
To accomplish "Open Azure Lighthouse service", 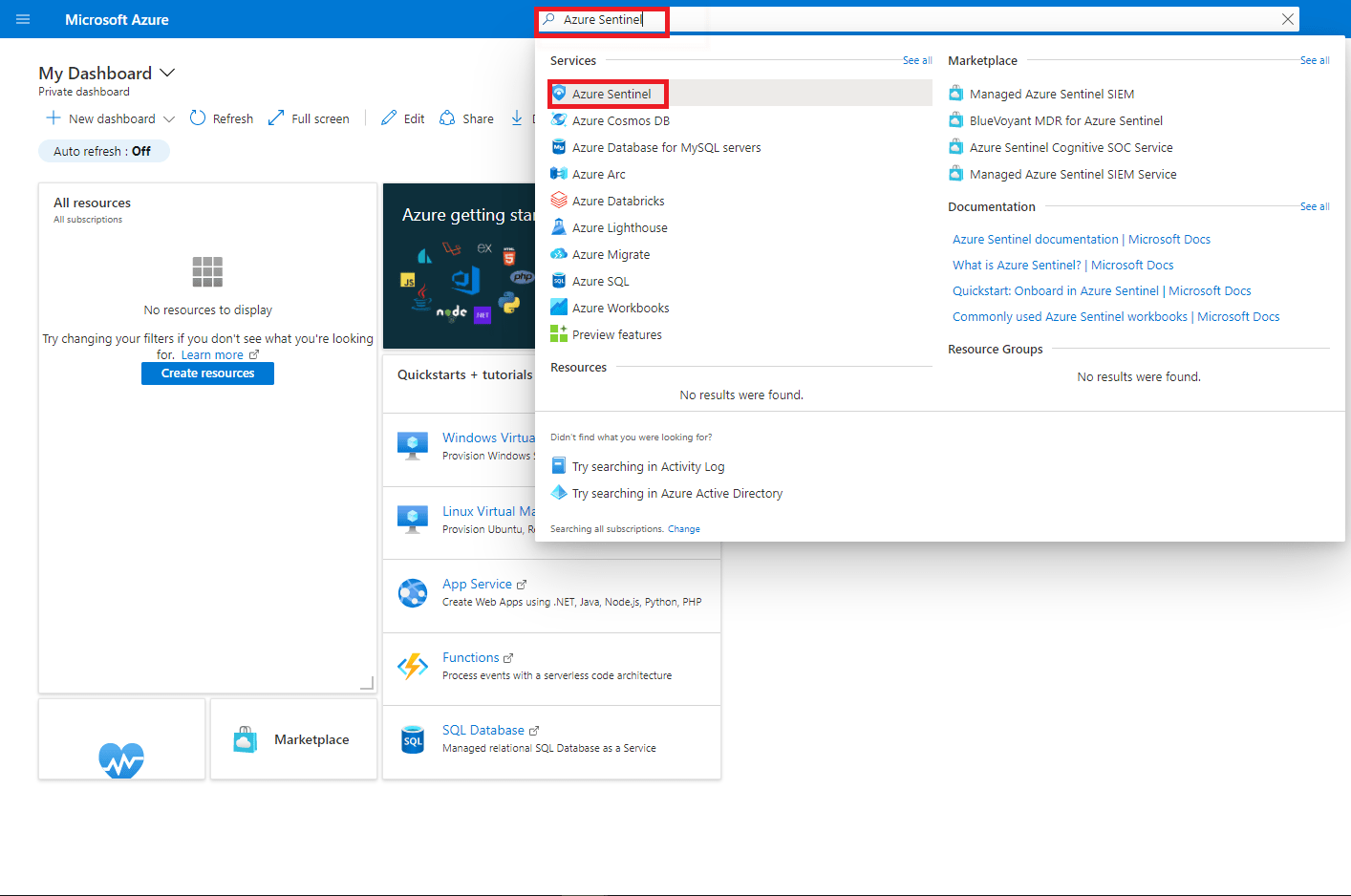I will tap(619, 226).
